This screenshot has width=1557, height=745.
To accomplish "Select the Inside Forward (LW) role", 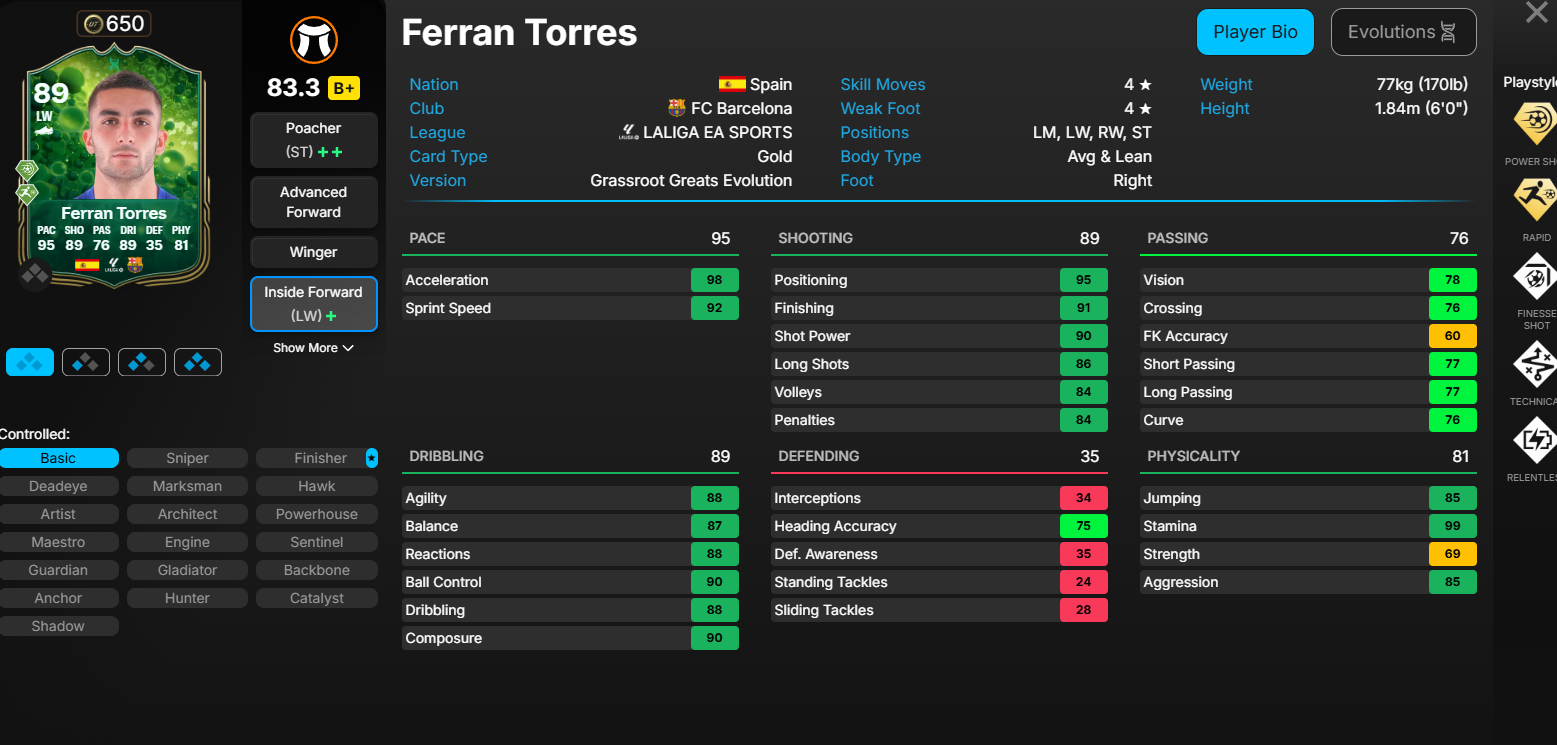I will pyautogui.click(x=313, y=304).
